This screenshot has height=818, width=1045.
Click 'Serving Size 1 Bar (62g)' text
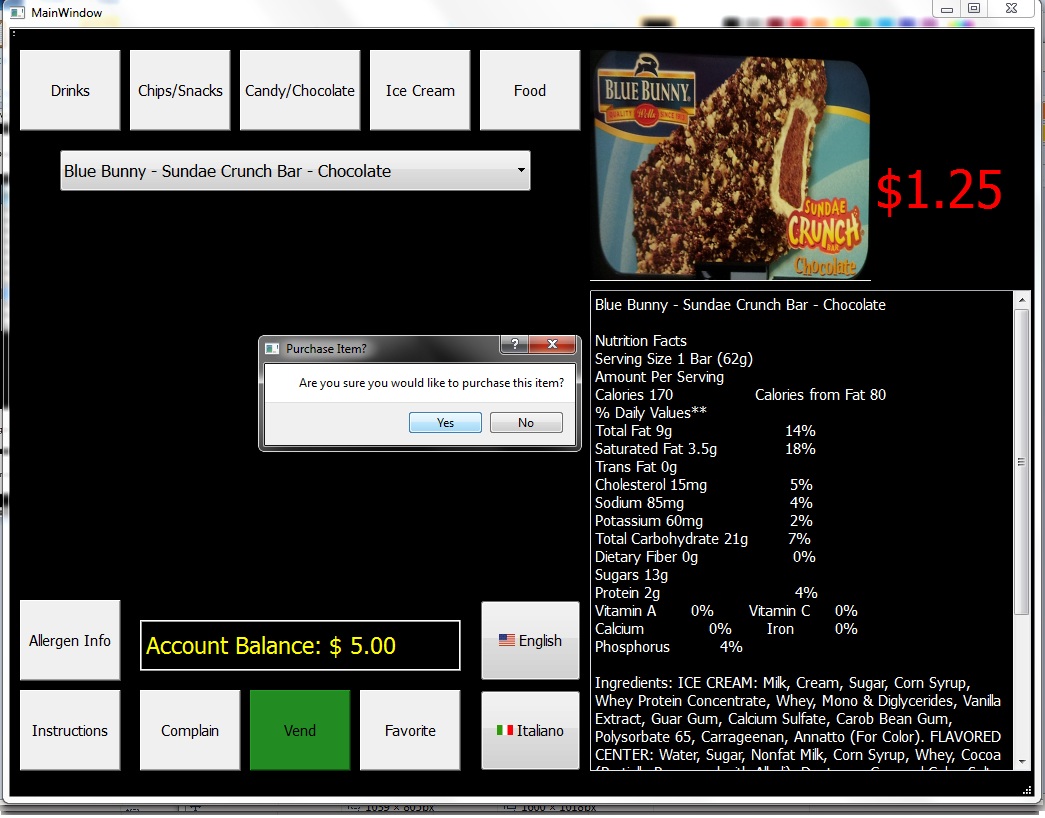click(x=674, y=359)
